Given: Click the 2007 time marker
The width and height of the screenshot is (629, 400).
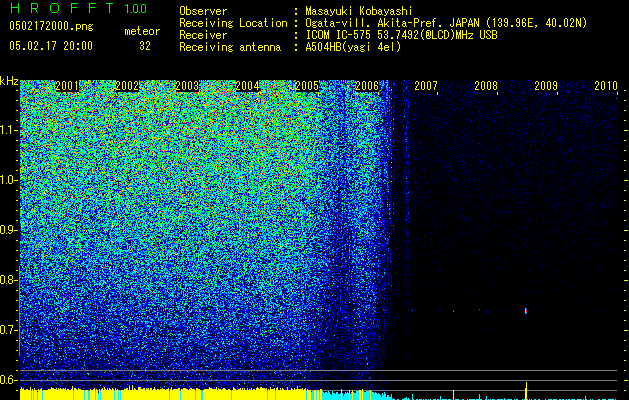Looking at the screenshot, I should point(426,86).
